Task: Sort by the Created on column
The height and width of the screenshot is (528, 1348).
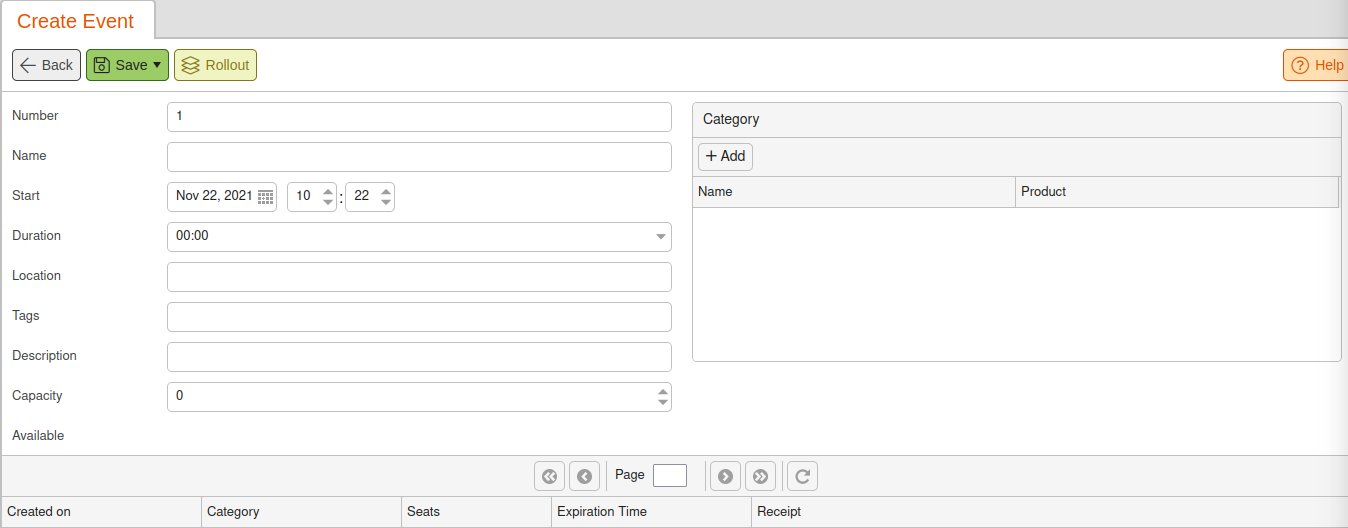Action: [101, 512]
